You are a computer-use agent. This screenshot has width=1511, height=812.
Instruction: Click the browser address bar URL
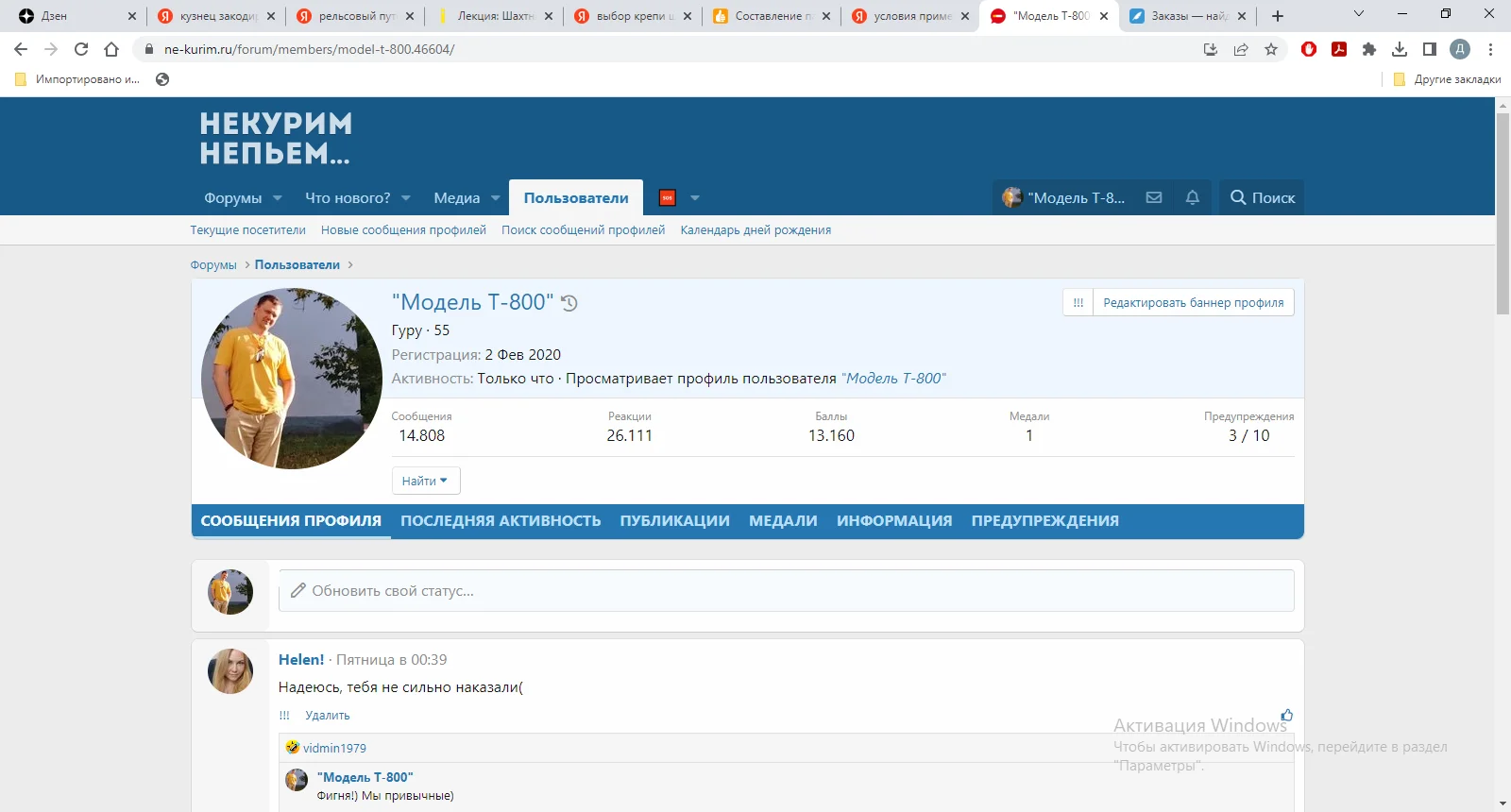point(310,49)
